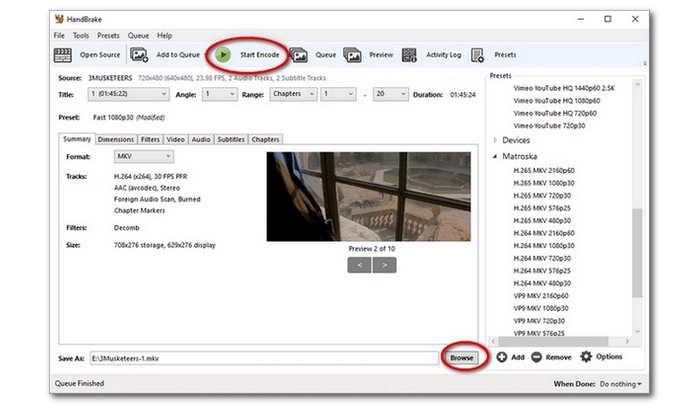Select the VP9 MKV 1080p30 preset
Screen dimensions: 700x405
click(541, 308)
